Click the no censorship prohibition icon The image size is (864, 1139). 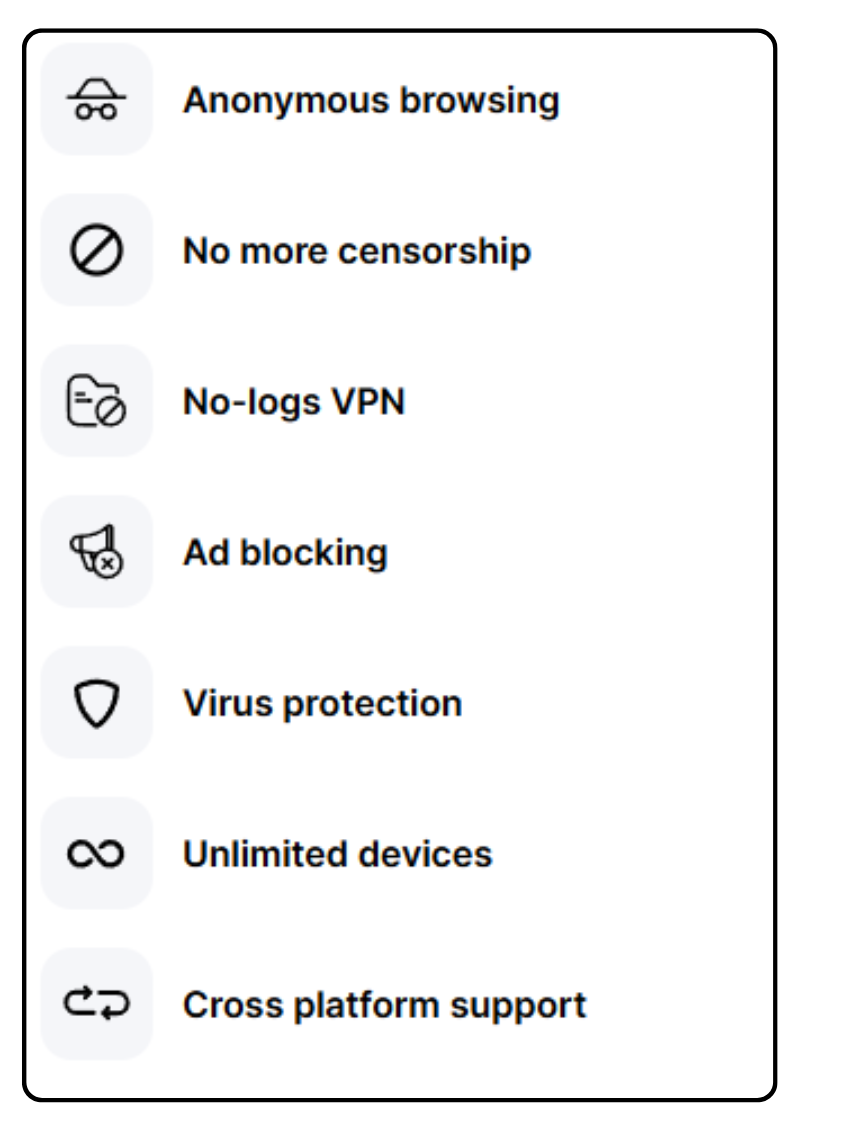[97, 250]
